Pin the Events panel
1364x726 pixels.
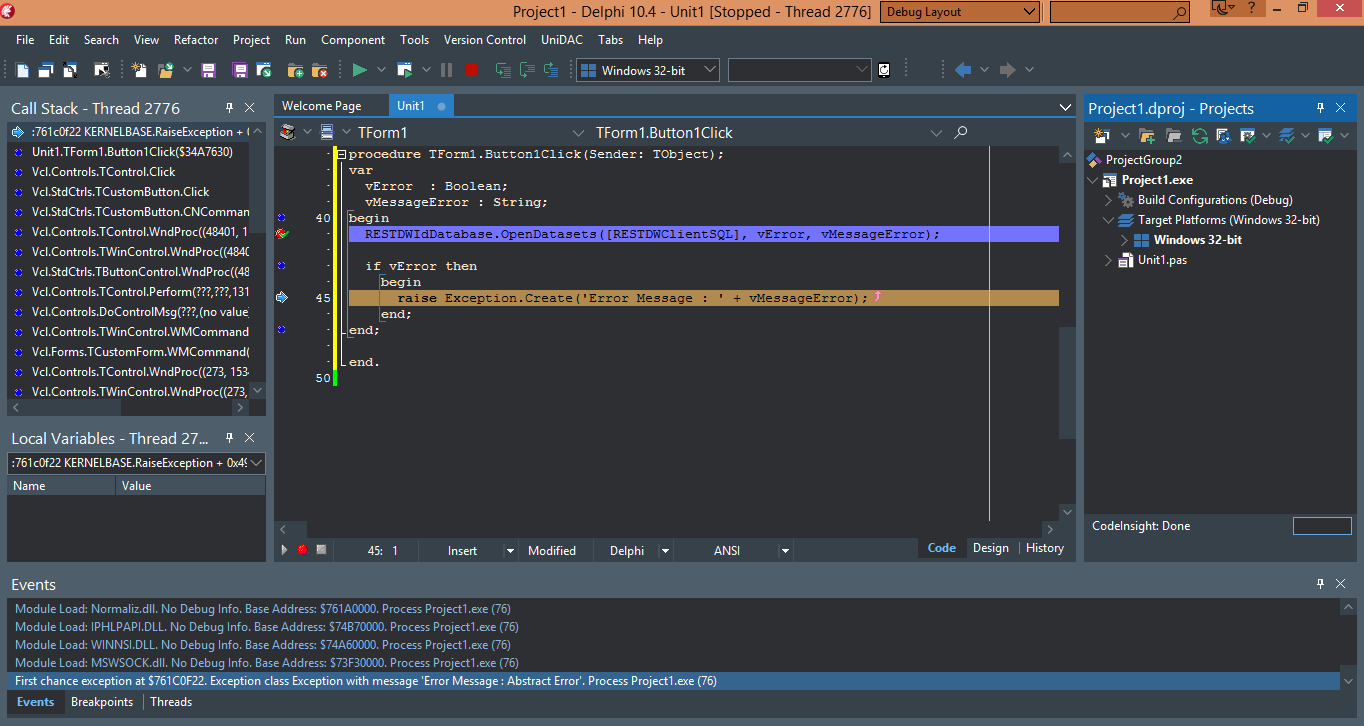click(x=1320, y=584)
